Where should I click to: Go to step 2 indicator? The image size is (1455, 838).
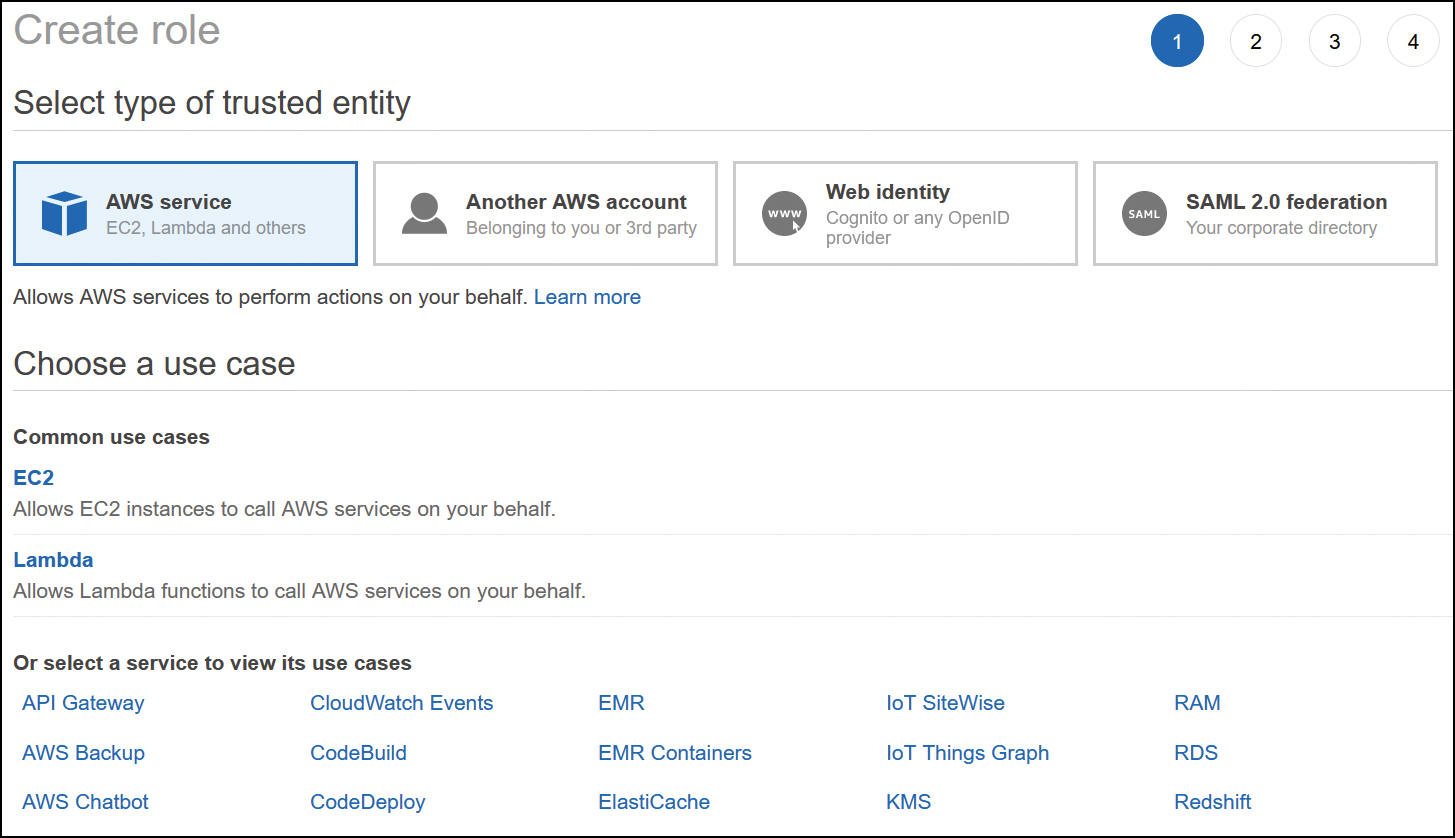[x=1256, y=41]
